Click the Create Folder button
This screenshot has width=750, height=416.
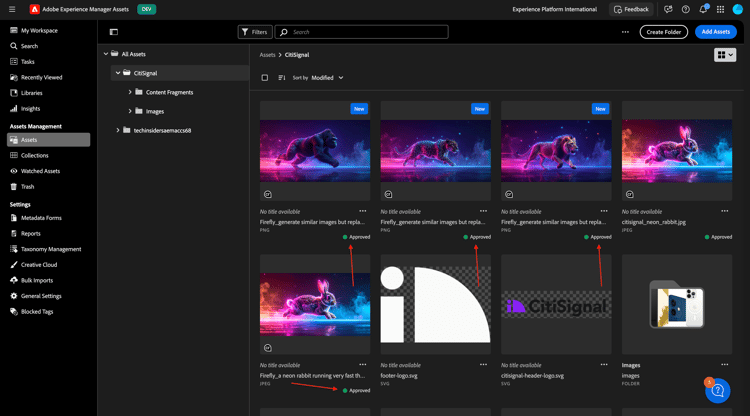pos(663,32)
